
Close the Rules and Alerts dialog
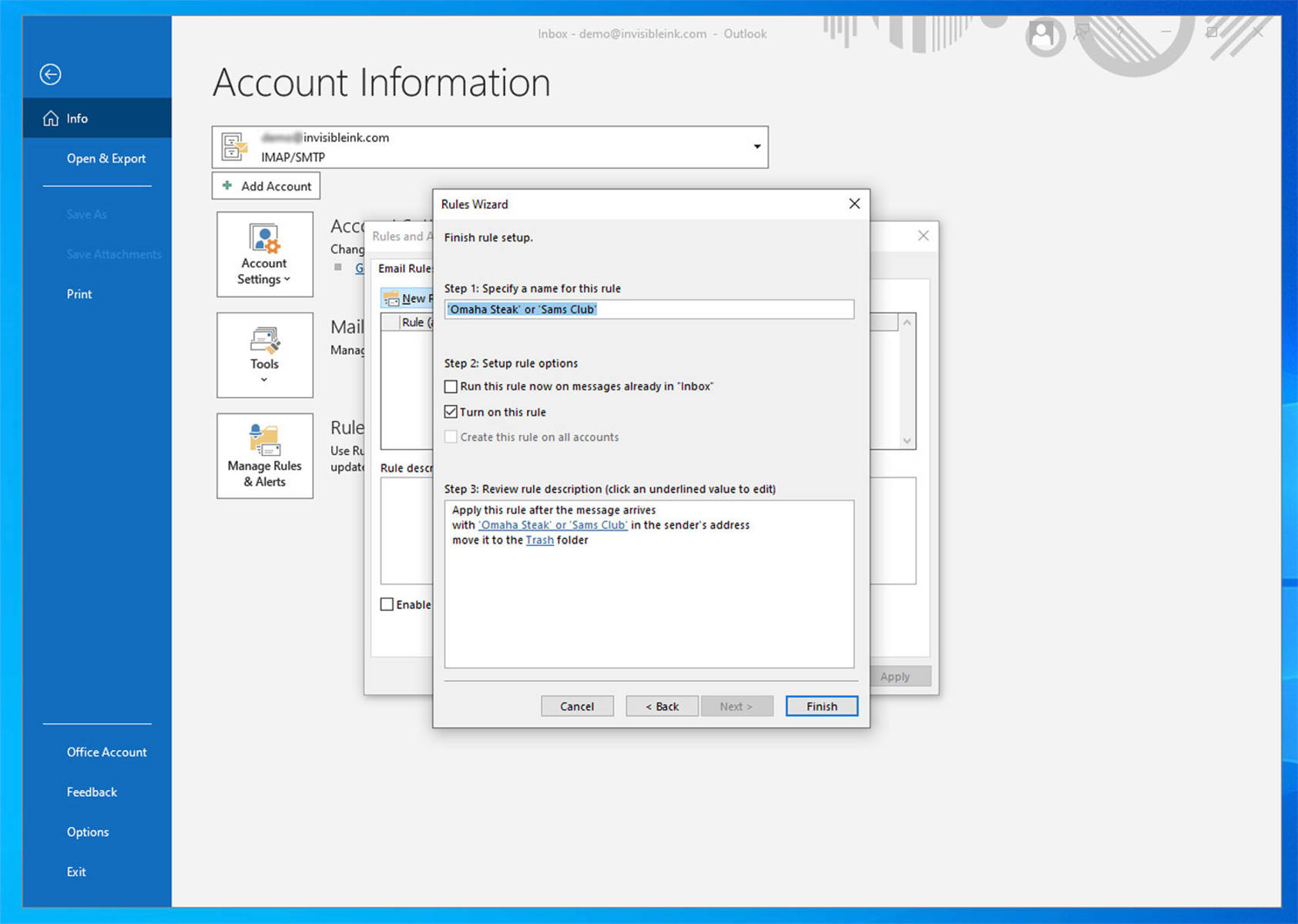[924, 236]
